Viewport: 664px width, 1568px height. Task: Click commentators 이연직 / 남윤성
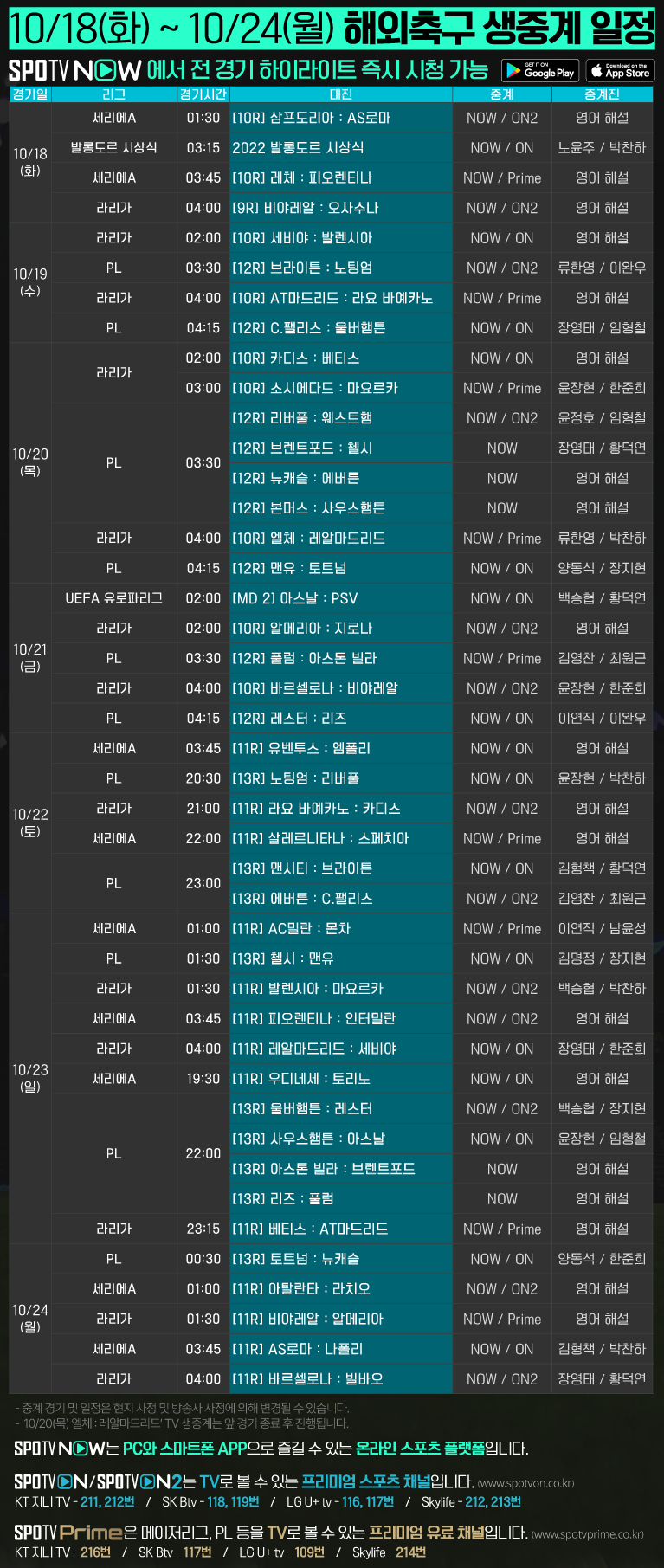[603, 928]
